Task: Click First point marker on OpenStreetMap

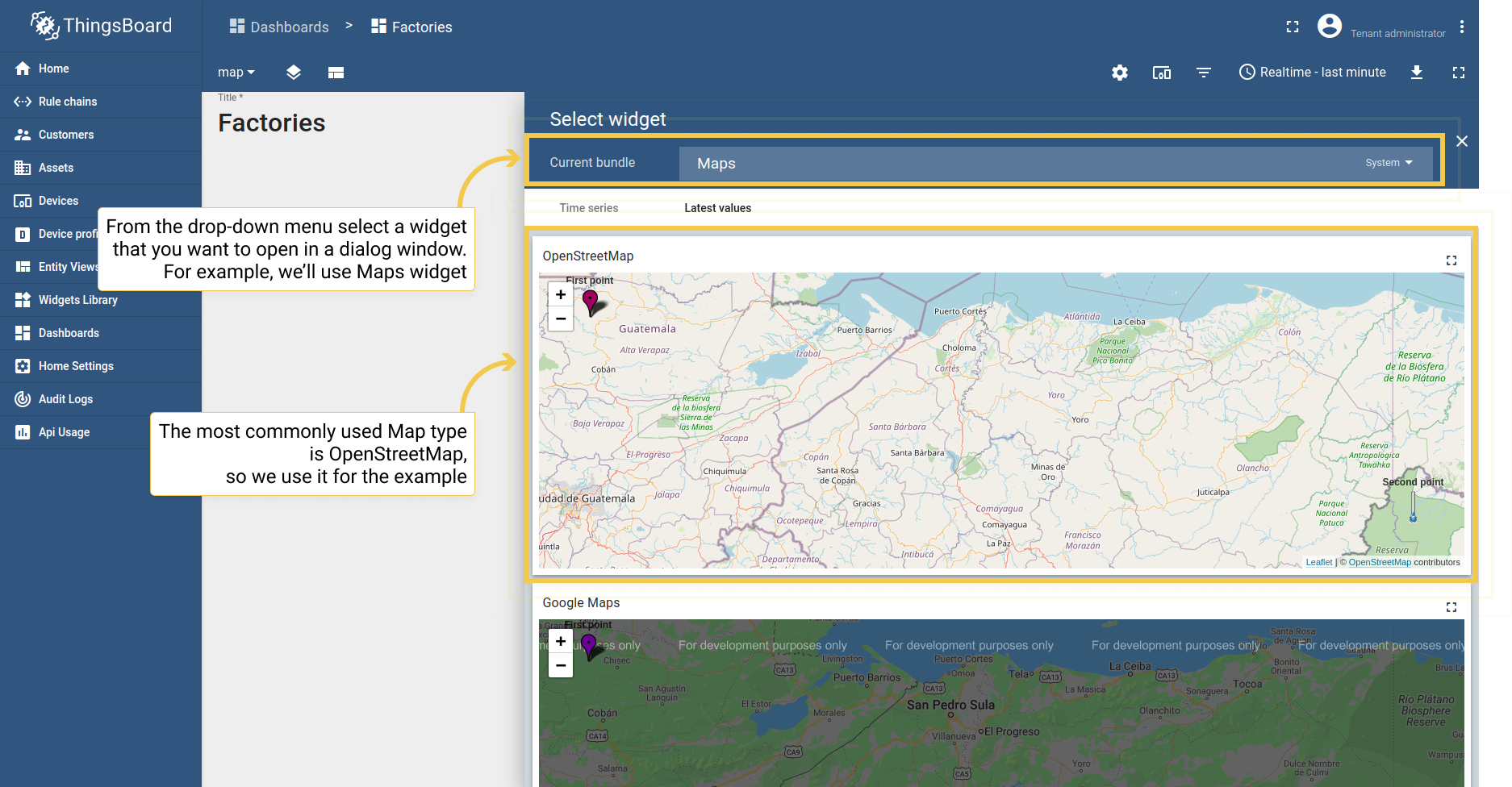Action: click(591, 302)
